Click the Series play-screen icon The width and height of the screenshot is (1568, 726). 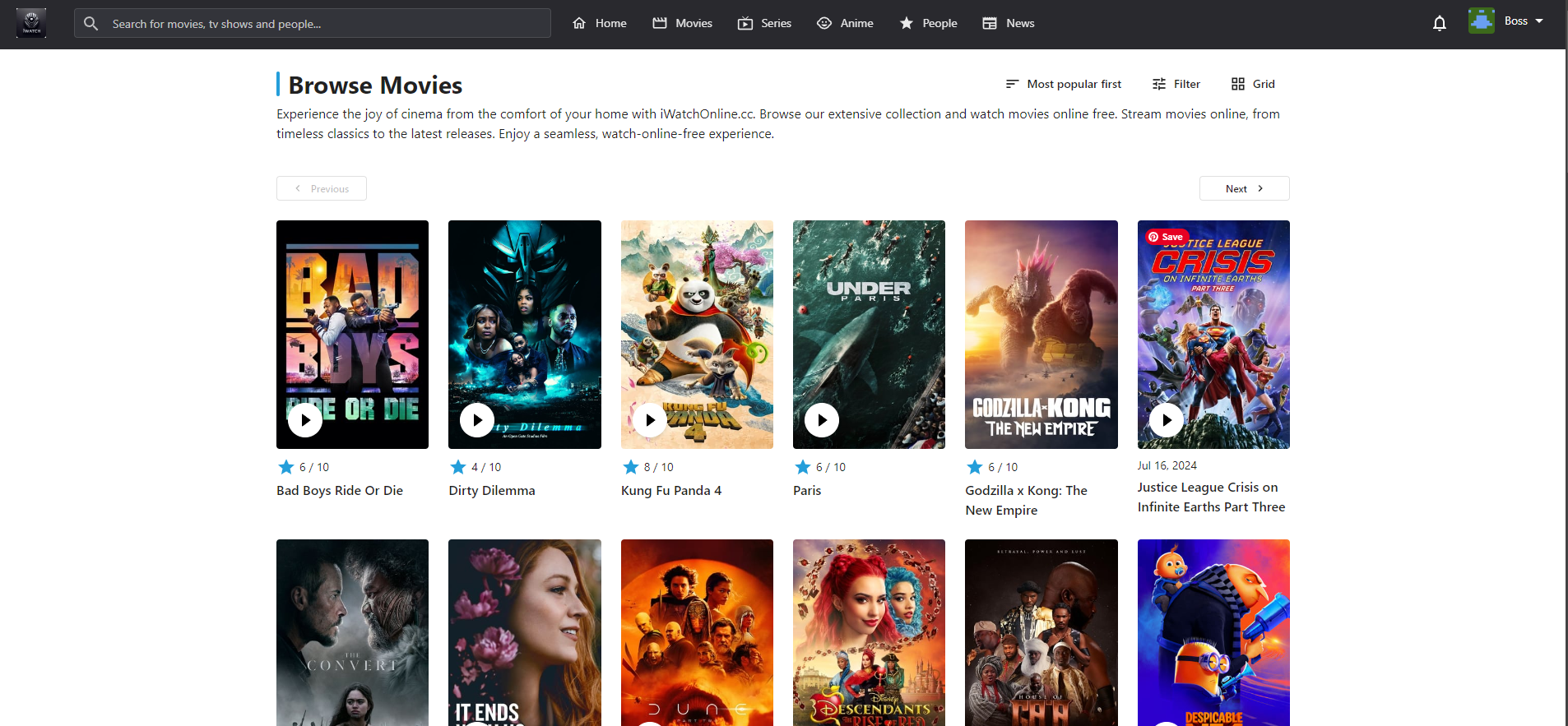(x=745, y=23)
